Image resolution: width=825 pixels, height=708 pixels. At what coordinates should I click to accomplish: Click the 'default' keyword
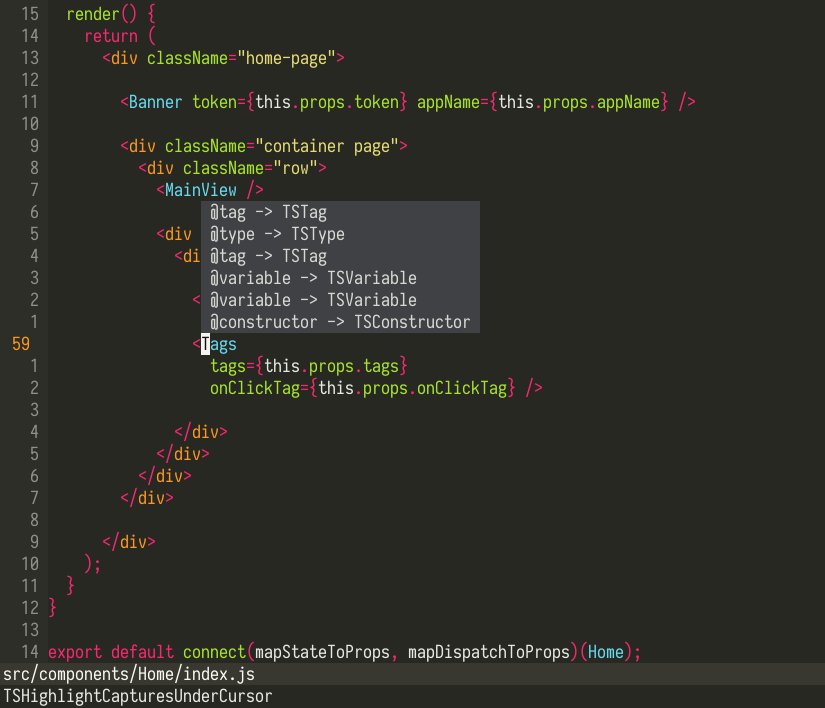point(142,652)
